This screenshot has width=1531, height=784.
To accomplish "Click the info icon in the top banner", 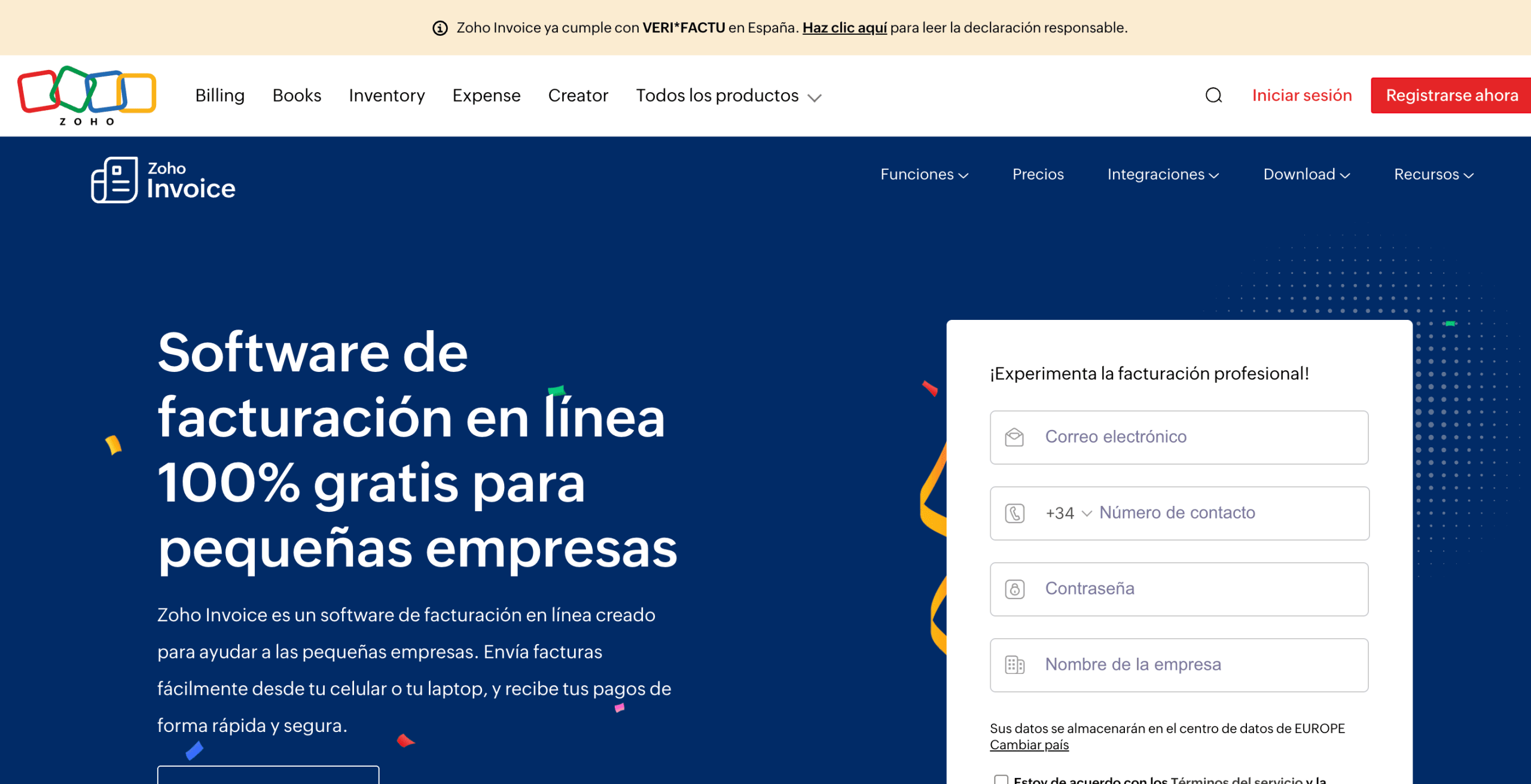I will point(440,28).
